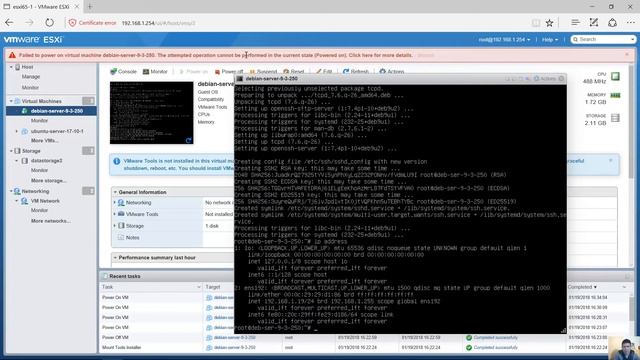Screen dimensions: 640x360
Task: Click Edit in the VM toolbar
Action: point(324,72)
